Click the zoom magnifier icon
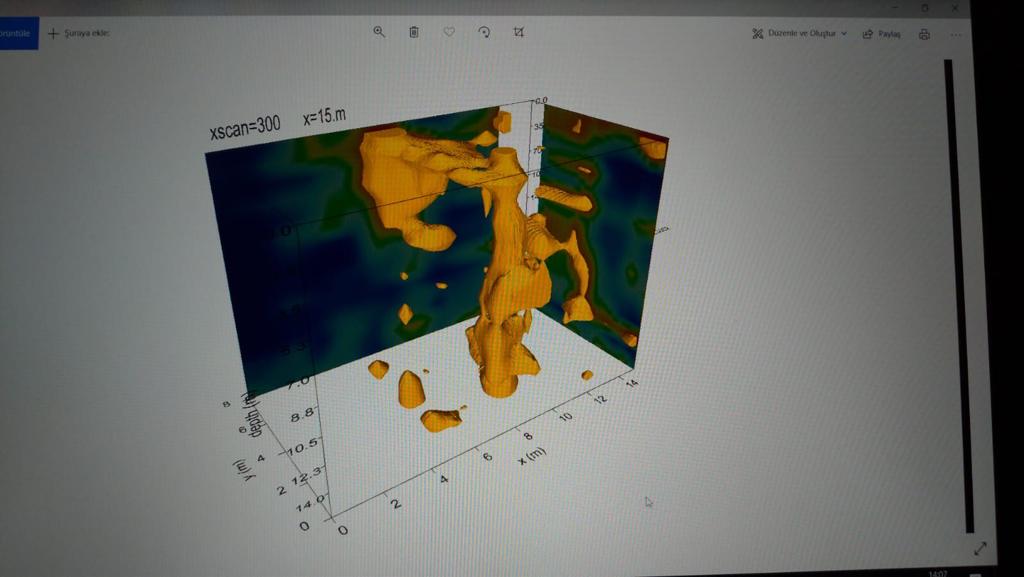 point(379,32)
